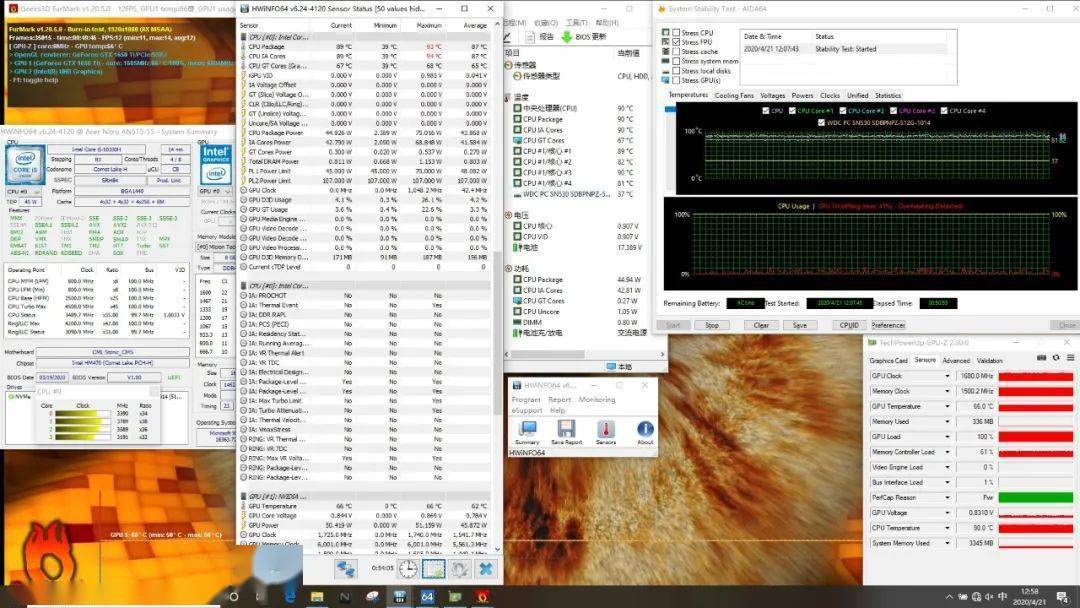
Task: Click the network transfer arrows icon
Action: point(345,569)
